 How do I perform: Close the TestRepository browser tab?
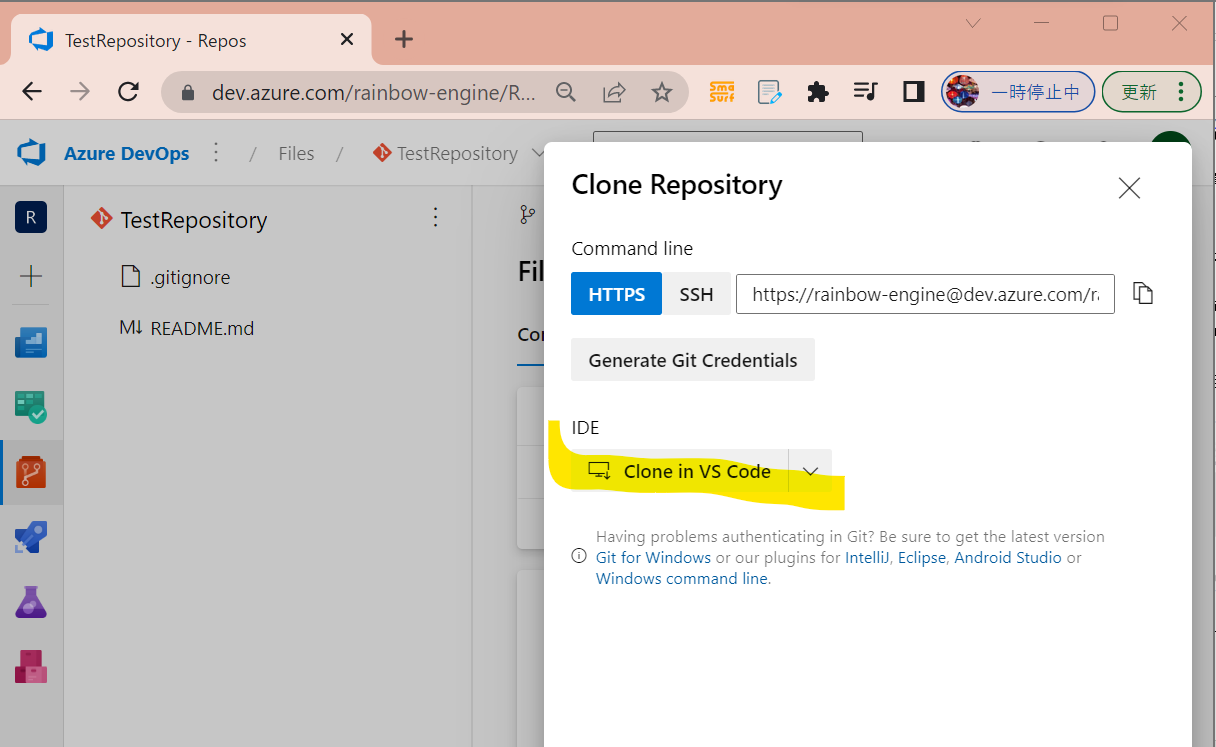[347, 40]
